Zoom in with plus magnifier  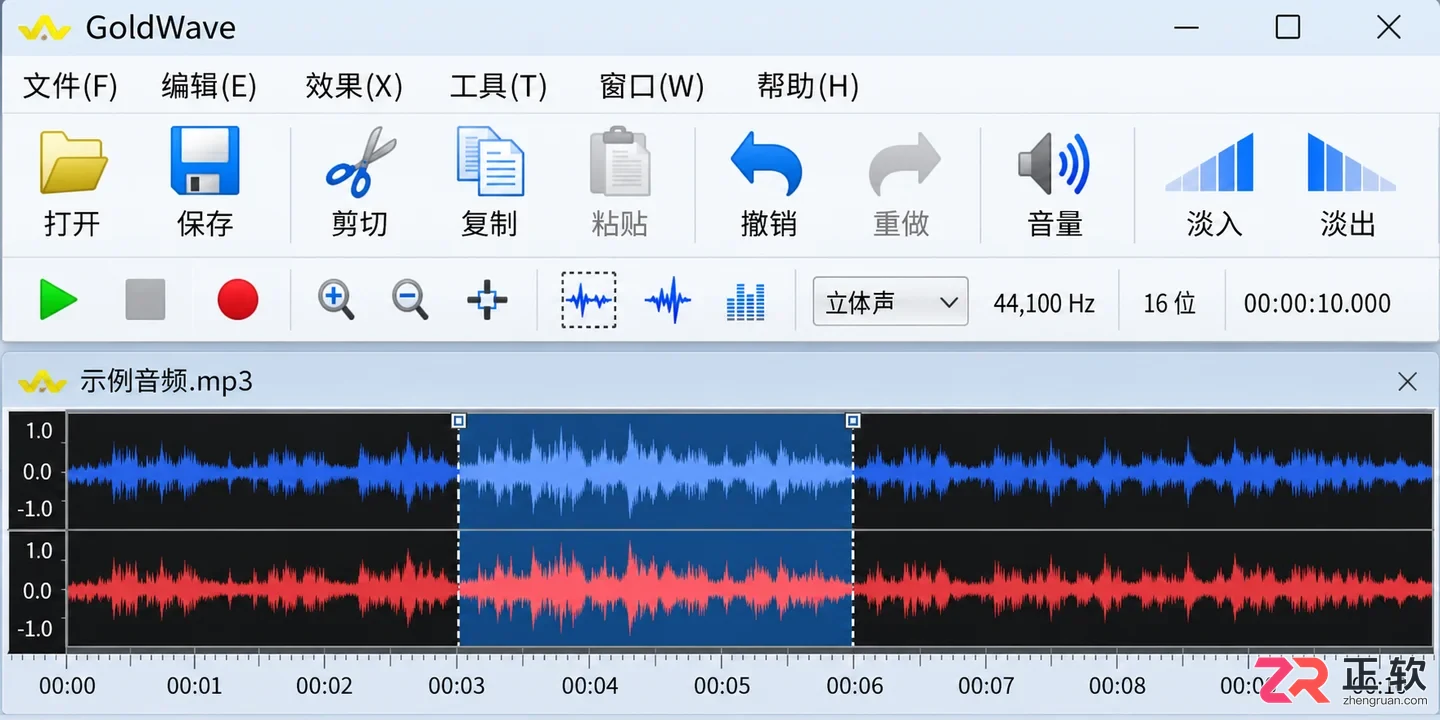click(337, 300)
